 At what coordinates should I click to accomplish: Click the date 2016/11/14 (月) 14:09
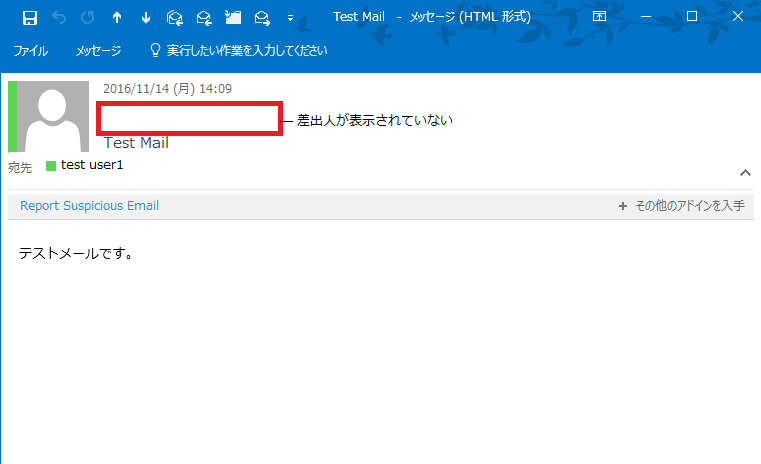tap(167, 89)
